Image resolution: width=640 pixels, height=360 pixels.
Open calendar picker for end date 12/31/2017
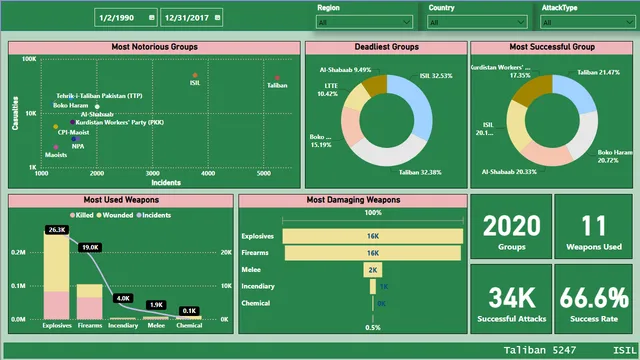point(217,18)
